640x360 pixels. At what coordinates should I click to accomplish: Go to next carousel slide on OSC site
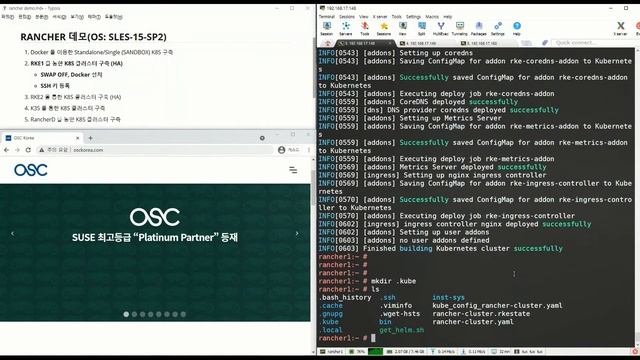click(x=297, y=233)
